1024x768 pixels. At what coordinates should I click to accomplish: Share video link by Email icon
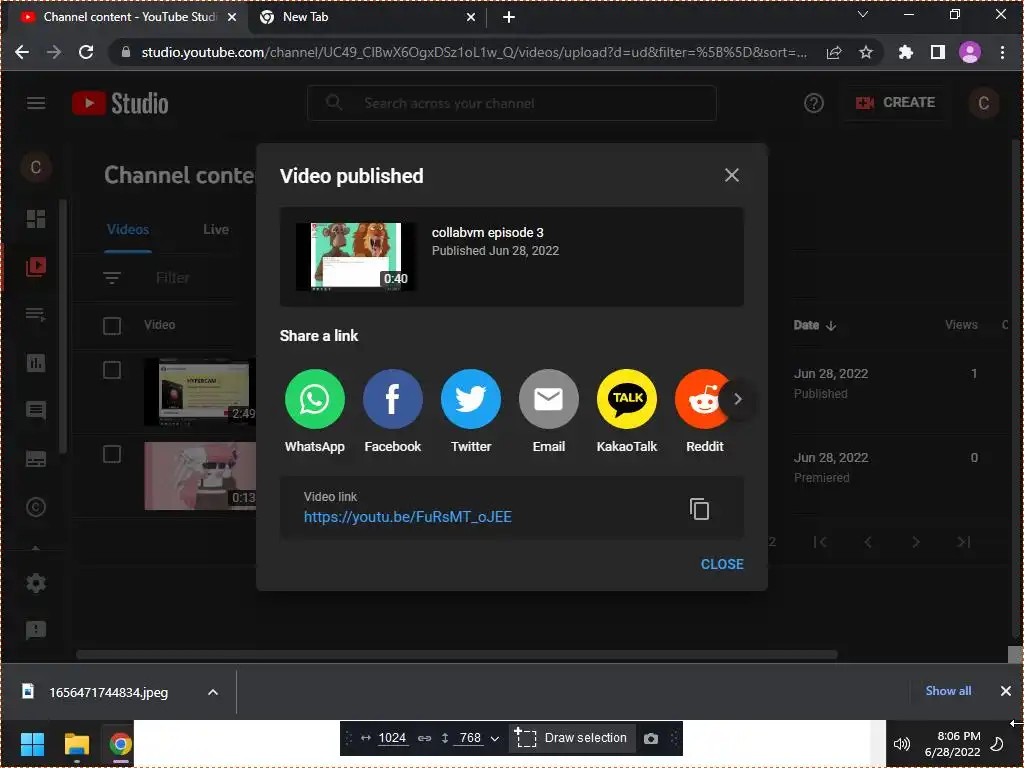(x=549, y=399)
